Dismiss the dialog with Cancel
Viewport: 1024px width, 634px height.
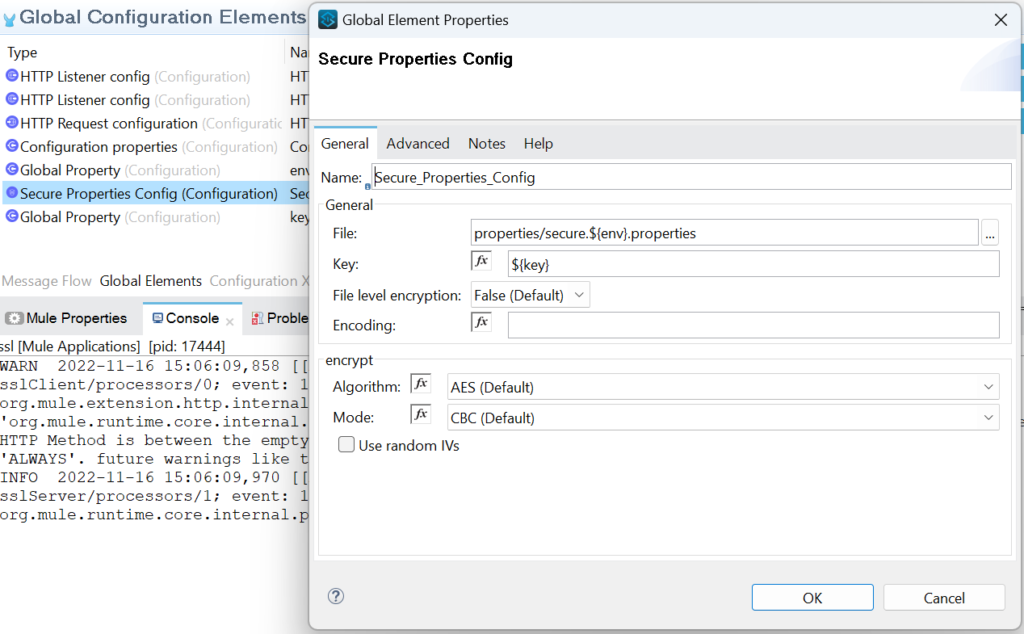pyautogui.click(x=943, y=597)
